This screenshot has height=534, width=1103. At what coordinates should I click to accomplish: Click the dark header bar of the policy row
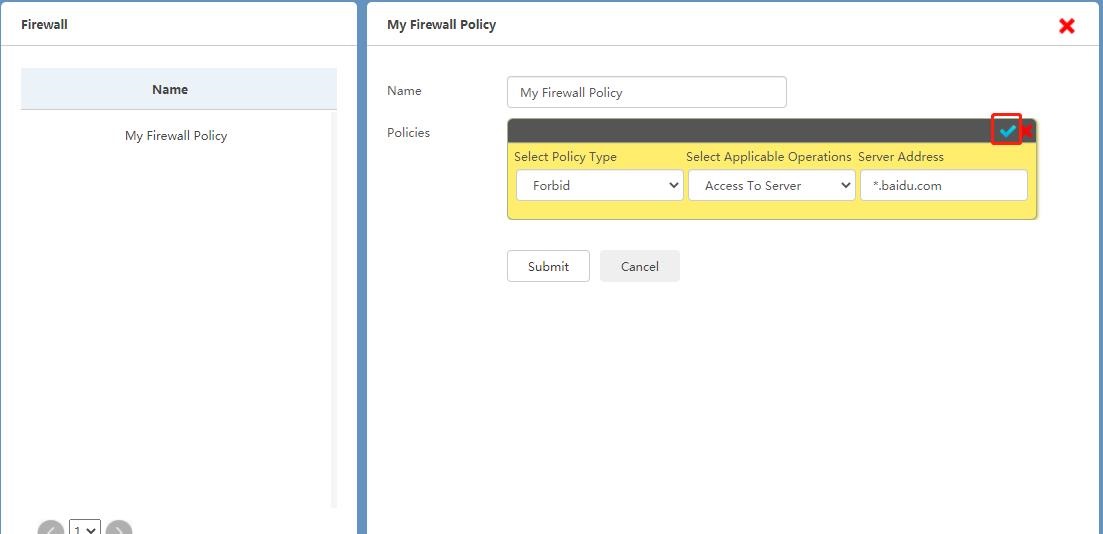(740, 131)
